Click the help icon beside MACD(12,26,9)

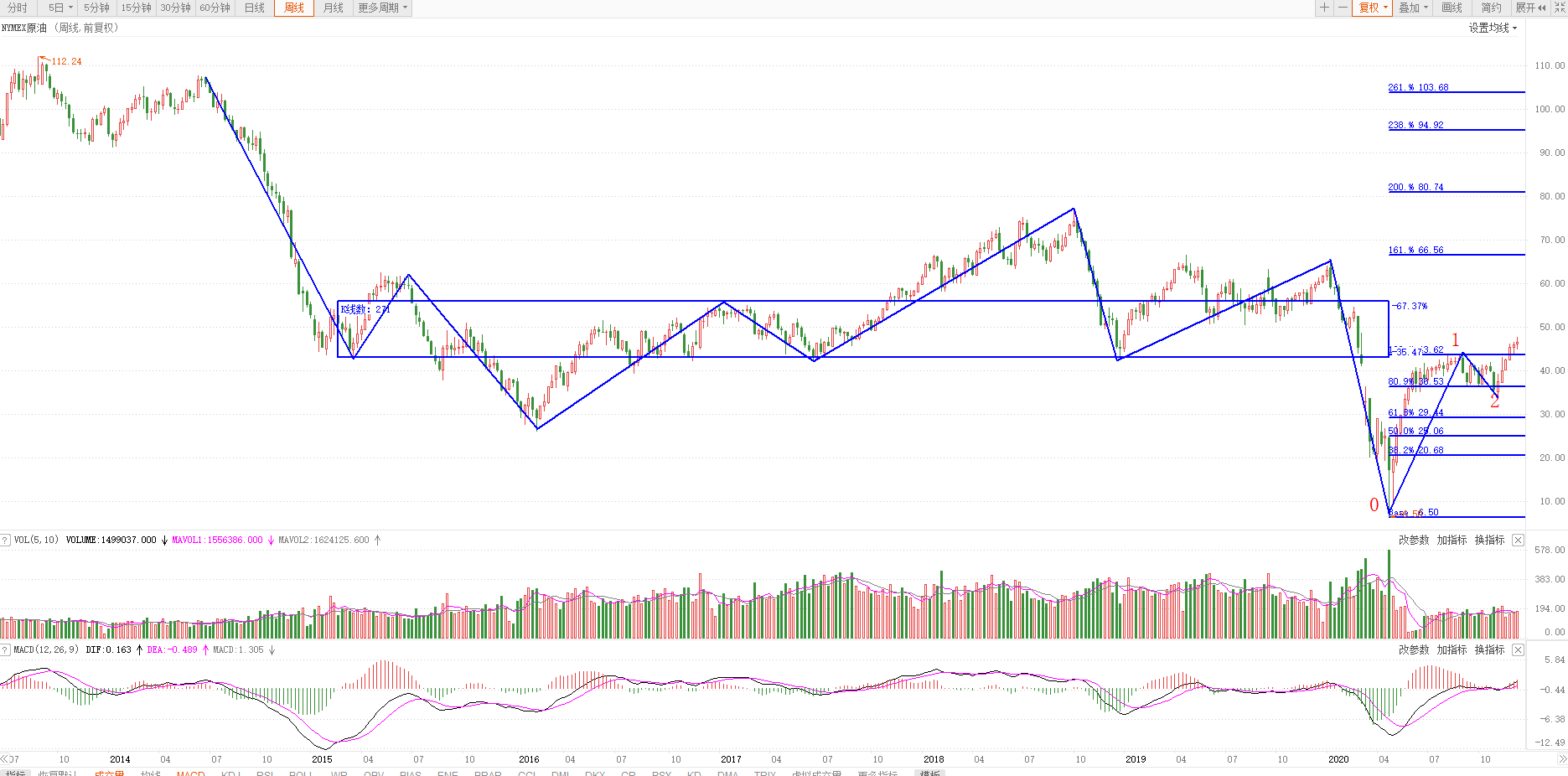pos(5,650)
